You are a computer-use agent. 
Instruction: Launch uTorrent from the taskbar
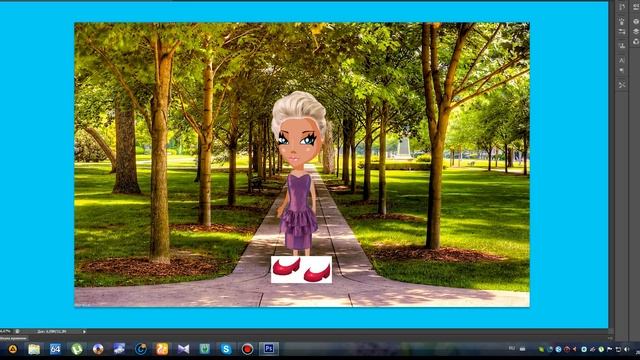[77, 349]
